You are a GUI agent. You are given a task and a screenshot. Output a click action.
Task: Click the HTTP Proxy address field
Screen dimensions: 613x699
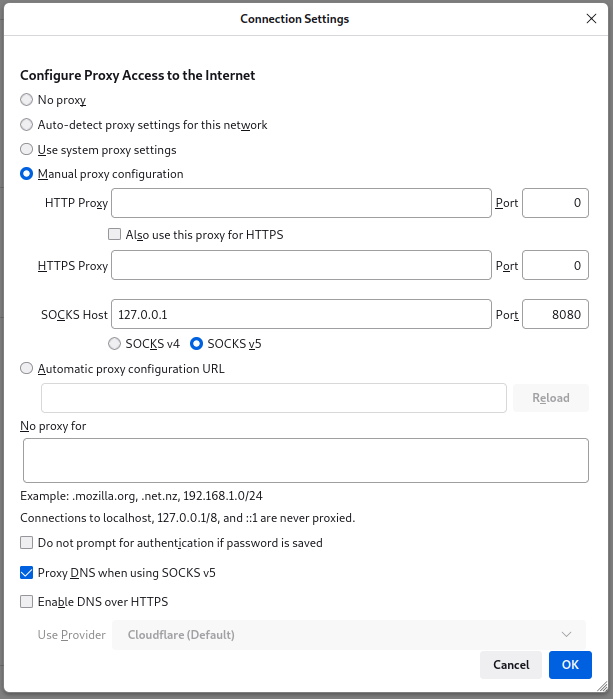pyautogui.click(x=301, y=203)
